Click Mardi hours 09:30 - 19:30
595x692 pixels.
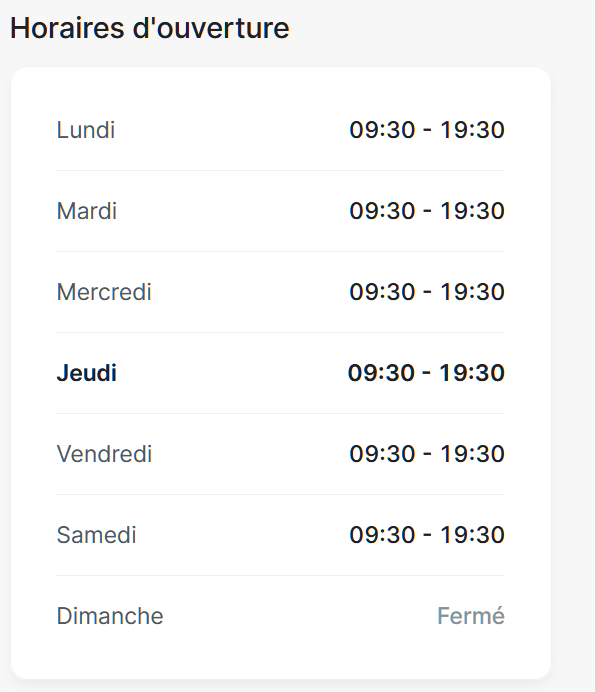[427, 211]
